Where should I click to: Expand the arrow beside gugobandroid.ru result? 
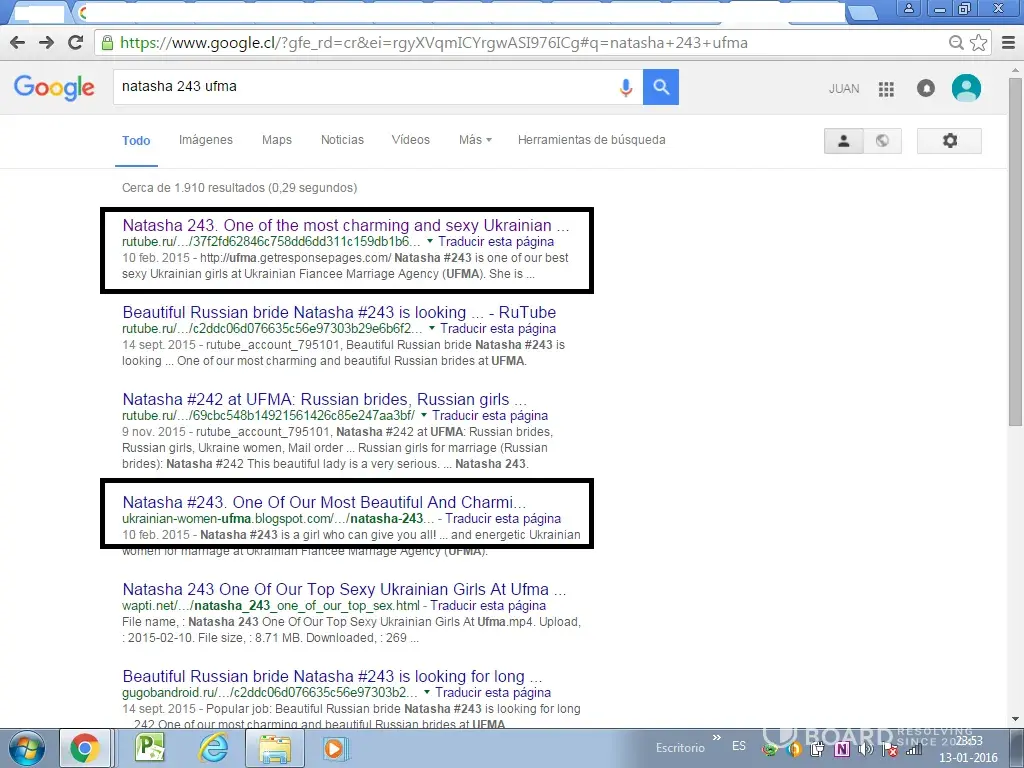point(427,692)
